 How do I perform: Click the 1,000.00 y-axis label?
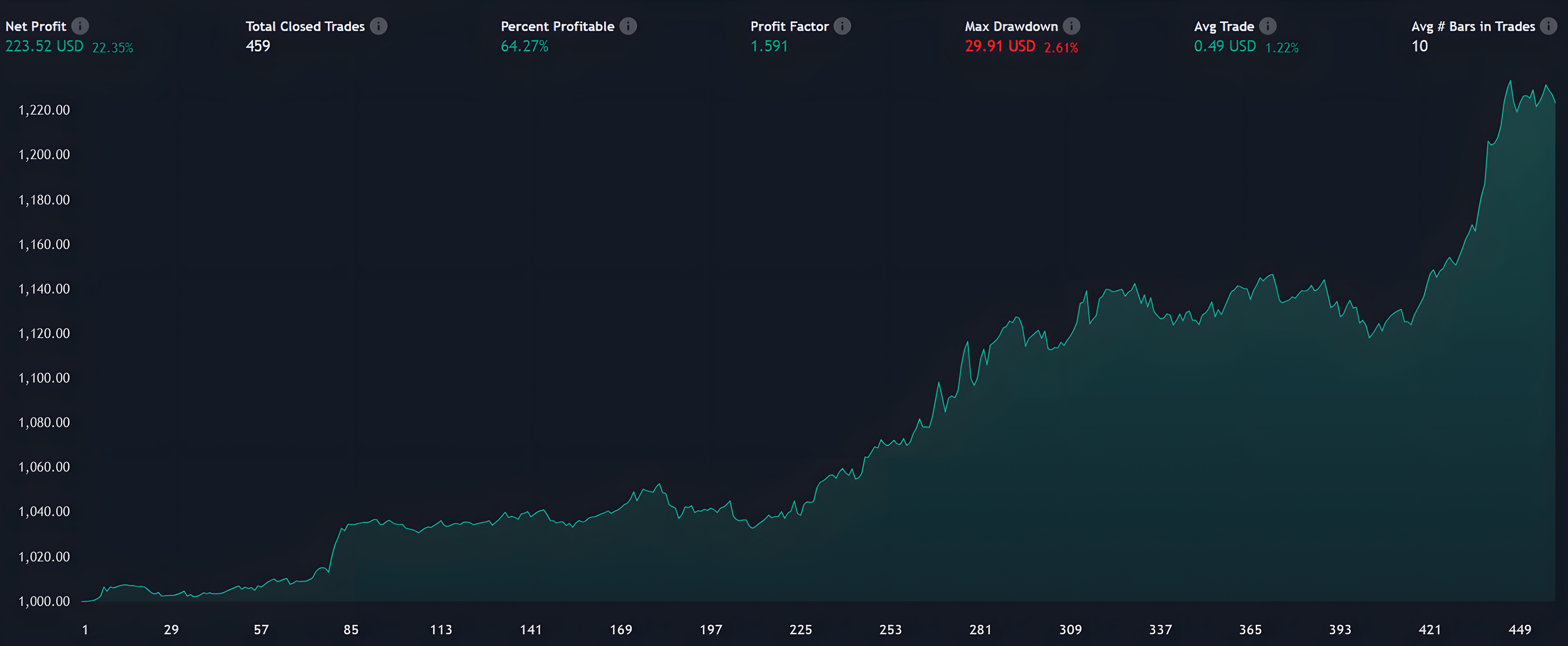point(44,602)
